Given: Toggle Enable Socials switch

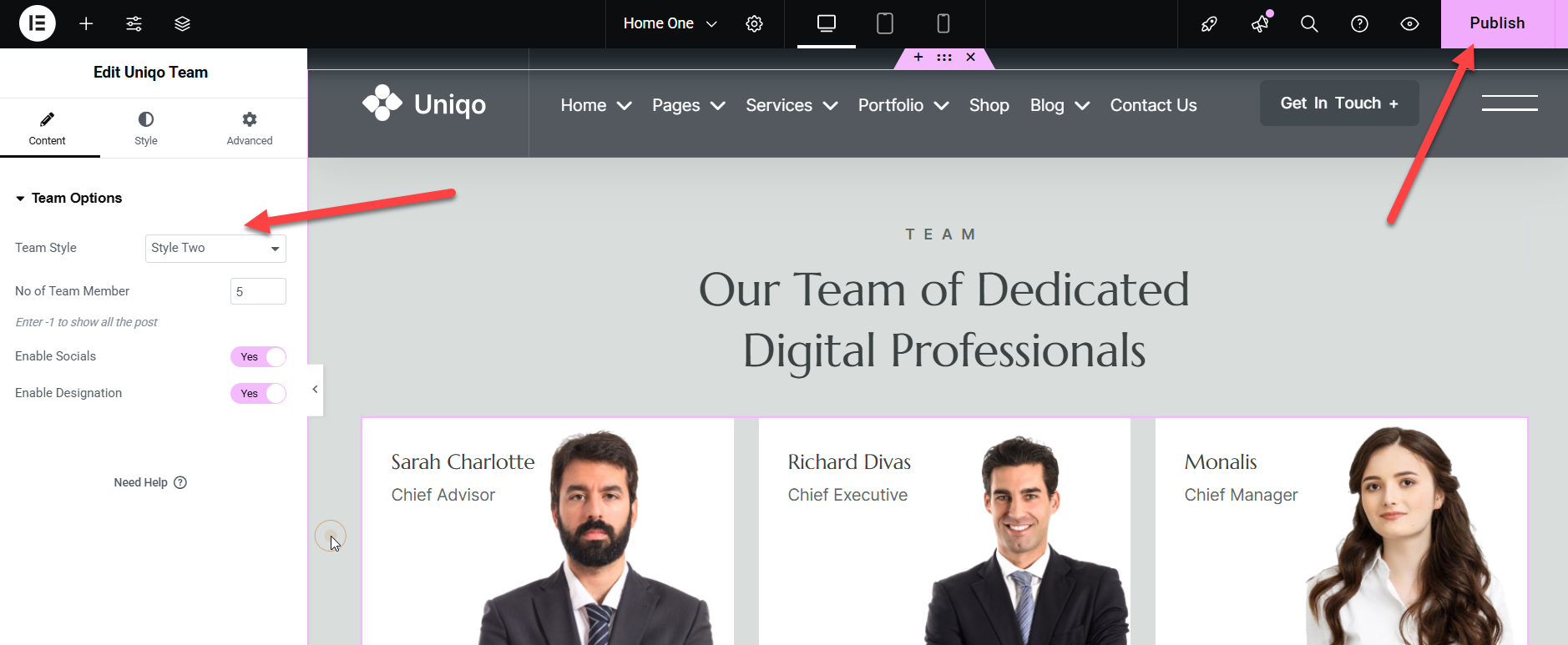Looking at the screenshot, I should coord(258,357).
